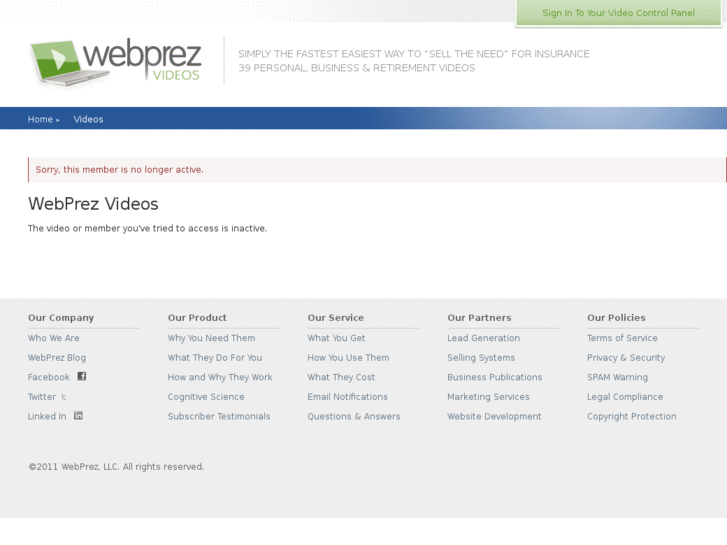Open What They Cost link
Image resolution: width=727 pixels, height=545 pixels.
[341, 377]
